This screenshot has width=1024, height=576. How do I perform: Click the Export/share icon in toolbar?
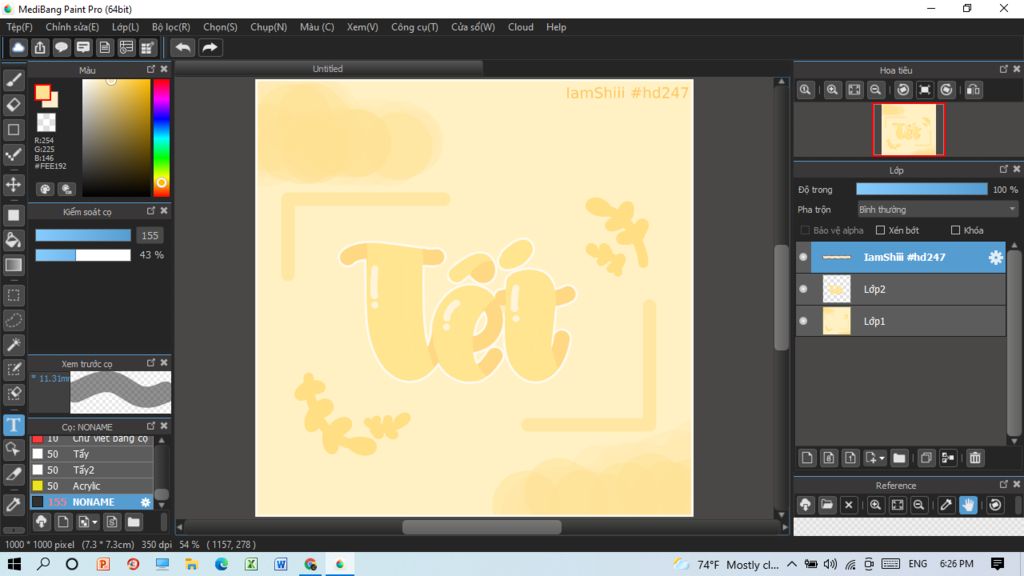point(40,48)
